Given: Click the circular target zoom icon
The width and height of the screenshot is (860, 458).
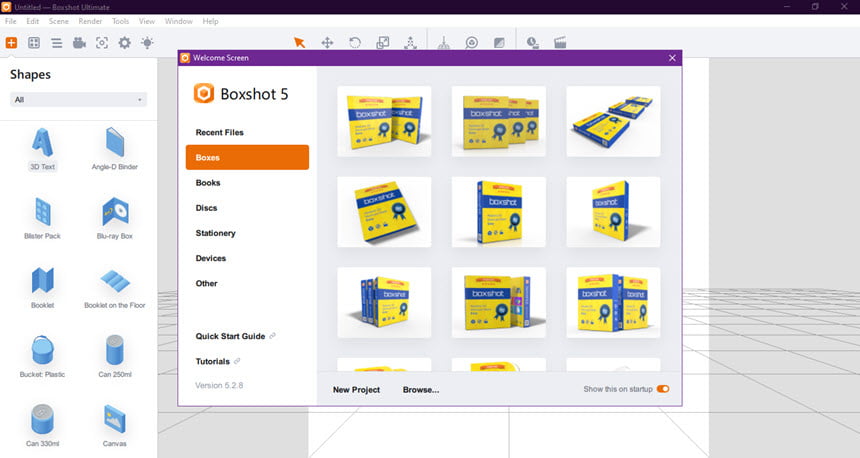Looking at the screenshot, I should (x=472, y=42).
